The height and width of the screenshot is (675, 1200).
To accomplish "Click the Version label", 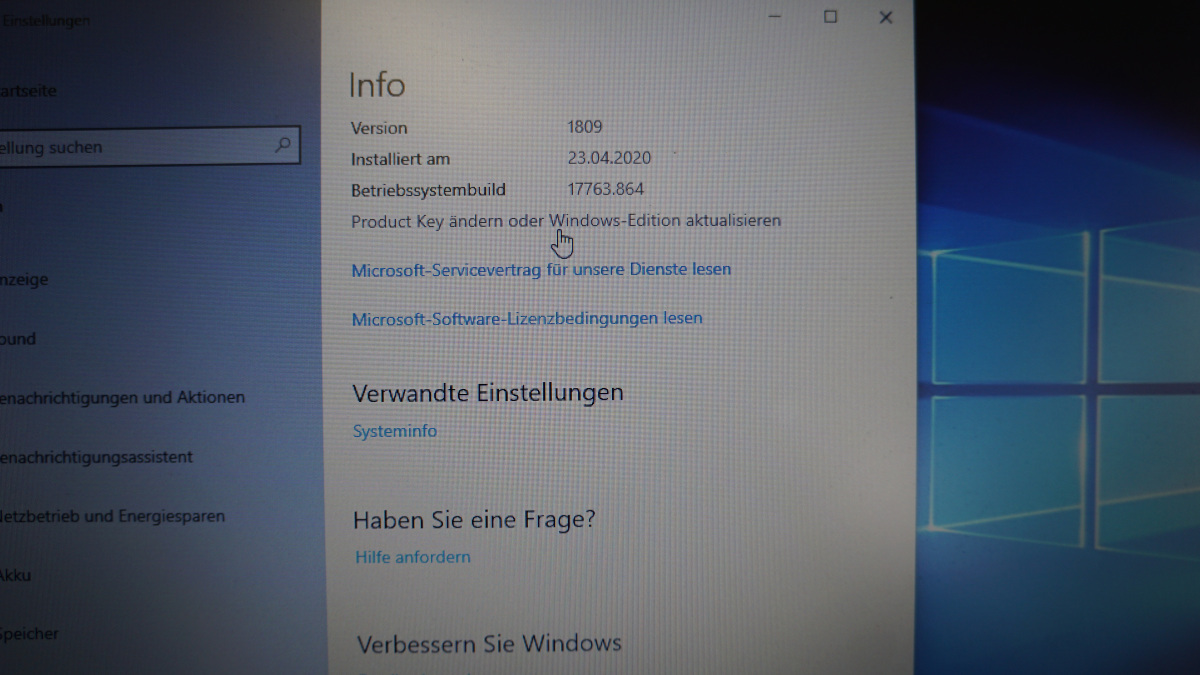I will [379, 128].
